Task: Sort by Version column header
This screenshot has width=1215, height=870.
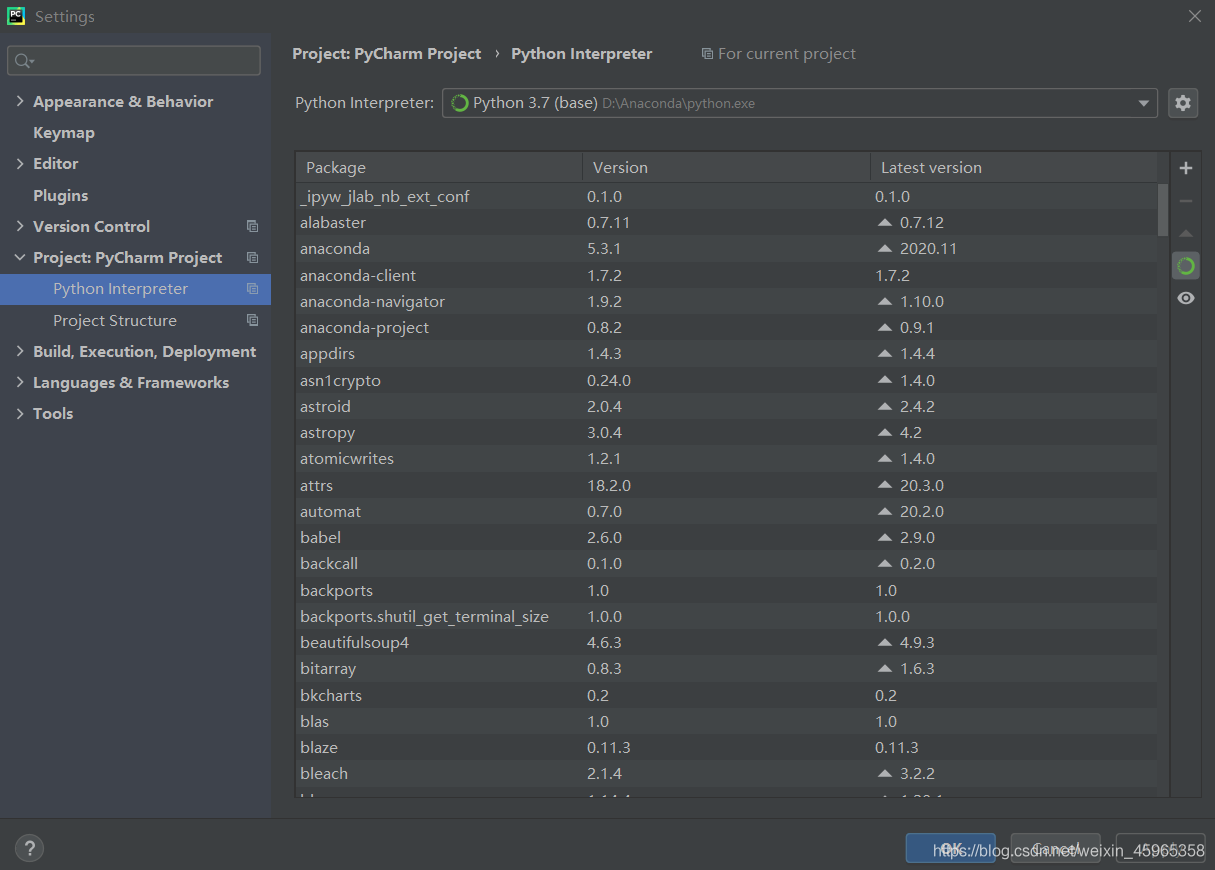Action: click(726, 168)
